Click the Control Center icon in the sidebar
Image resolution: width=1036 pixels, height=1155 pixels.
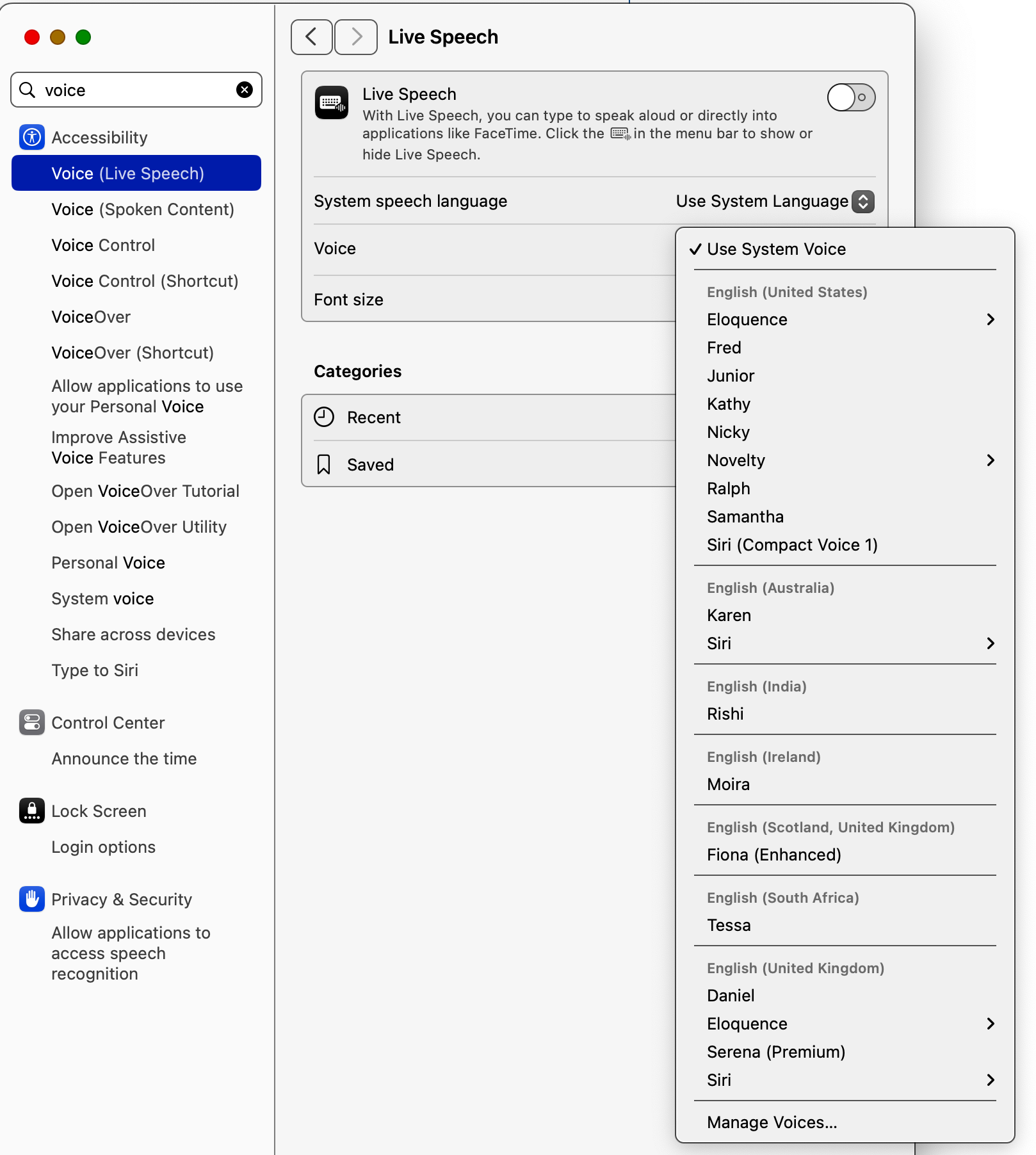31,722
